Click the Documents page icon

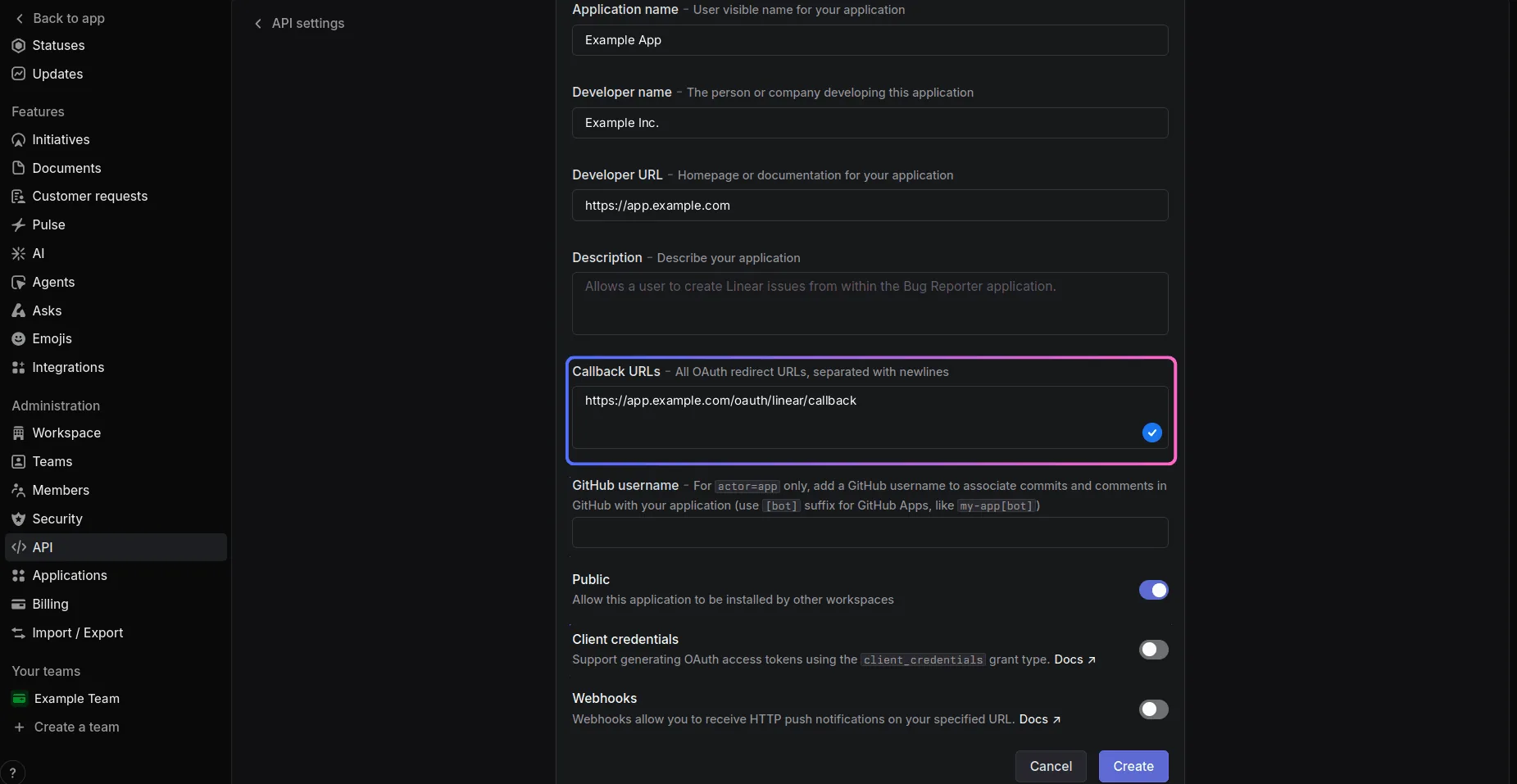click(19, 168)
